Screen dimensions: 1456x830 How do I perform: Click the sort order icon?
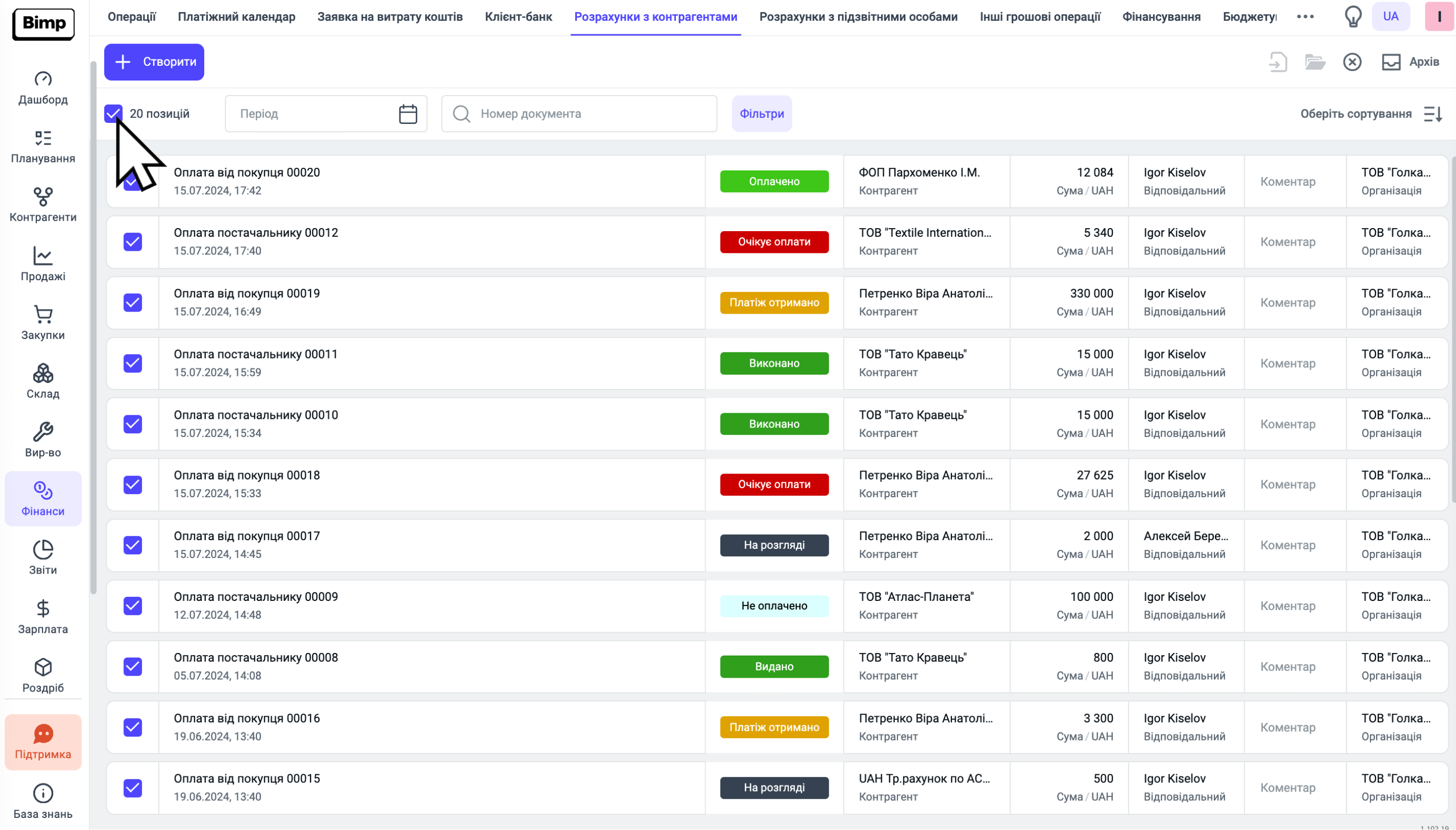tap(1433, 114)
